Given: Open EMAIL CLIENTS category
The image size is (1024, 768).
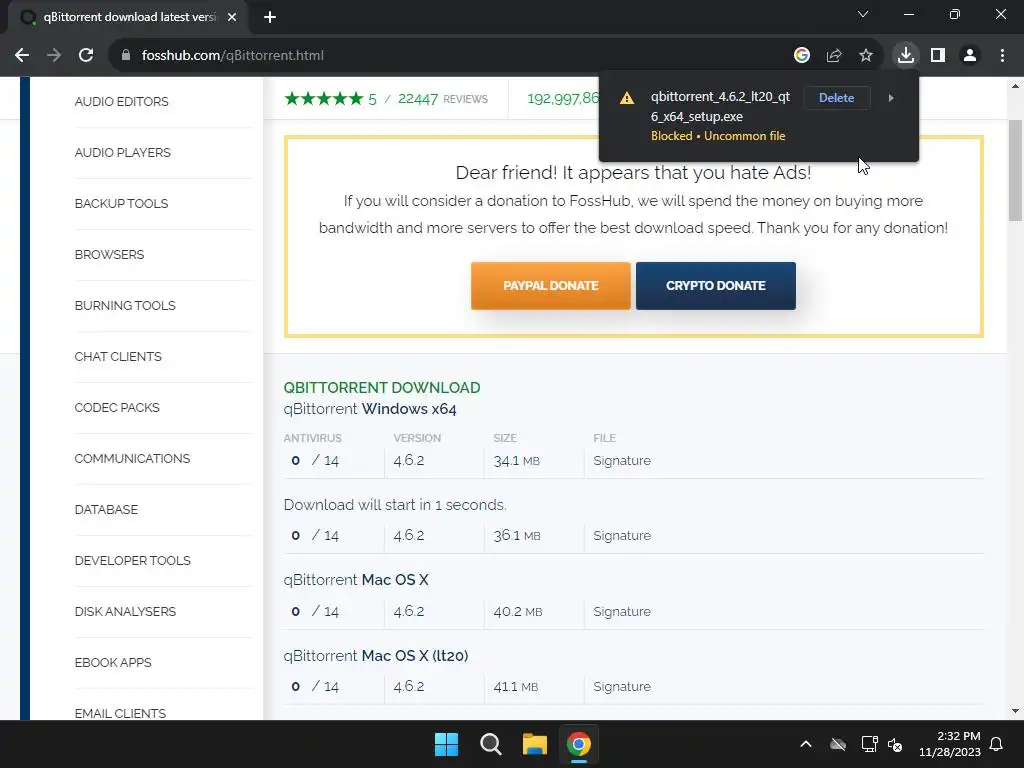Looking at the screenshot, I should [120, 713].
